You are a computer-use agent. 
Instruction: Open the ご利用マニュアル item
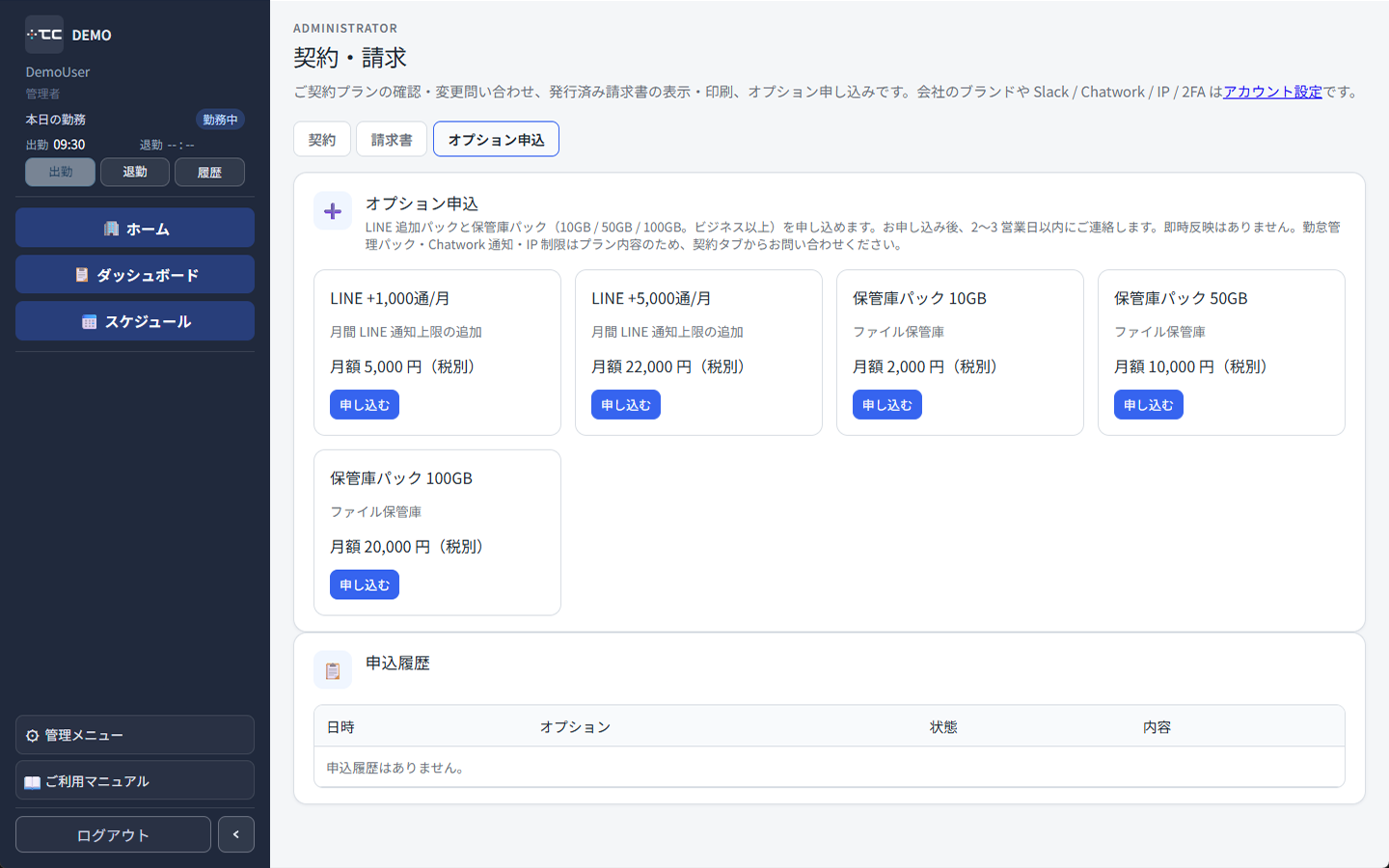tap(135, 780)
